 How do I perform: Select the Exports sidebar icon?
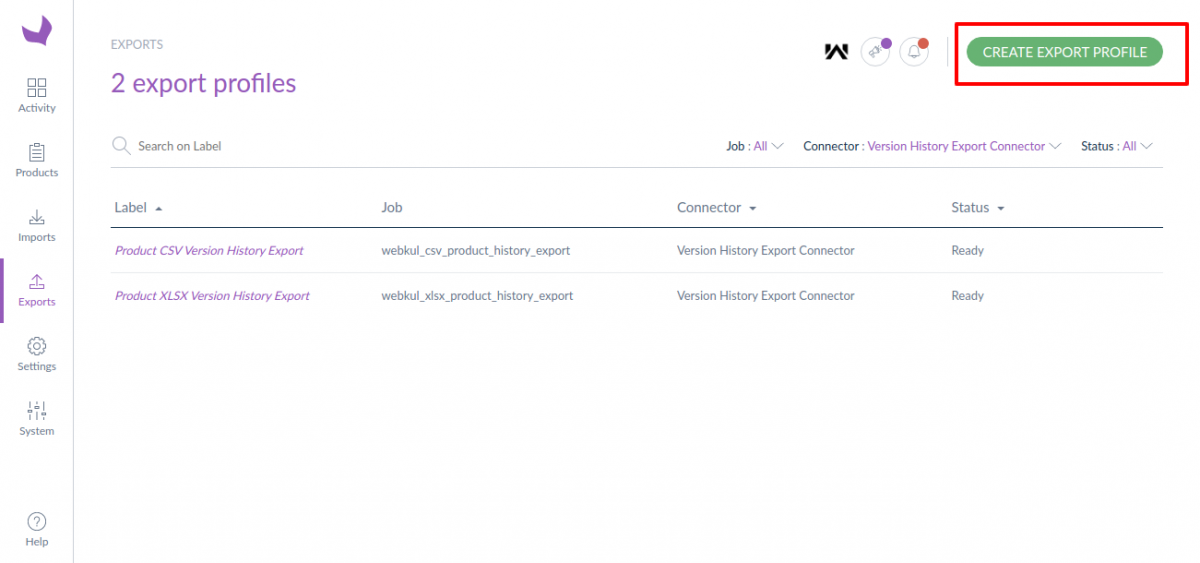[x=37, y=282]
